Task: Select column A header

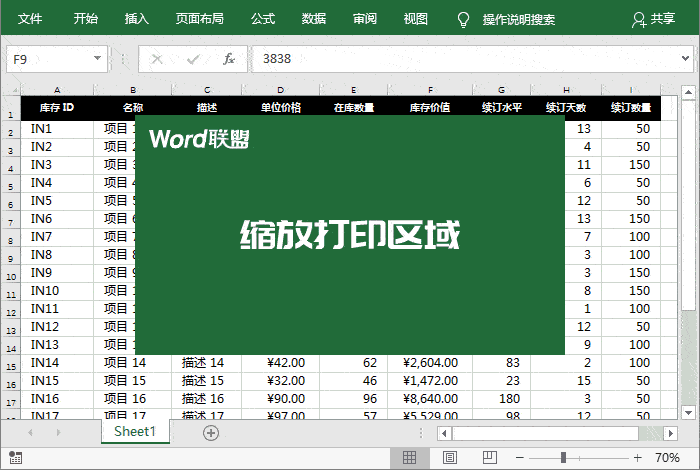Action: 57,90
